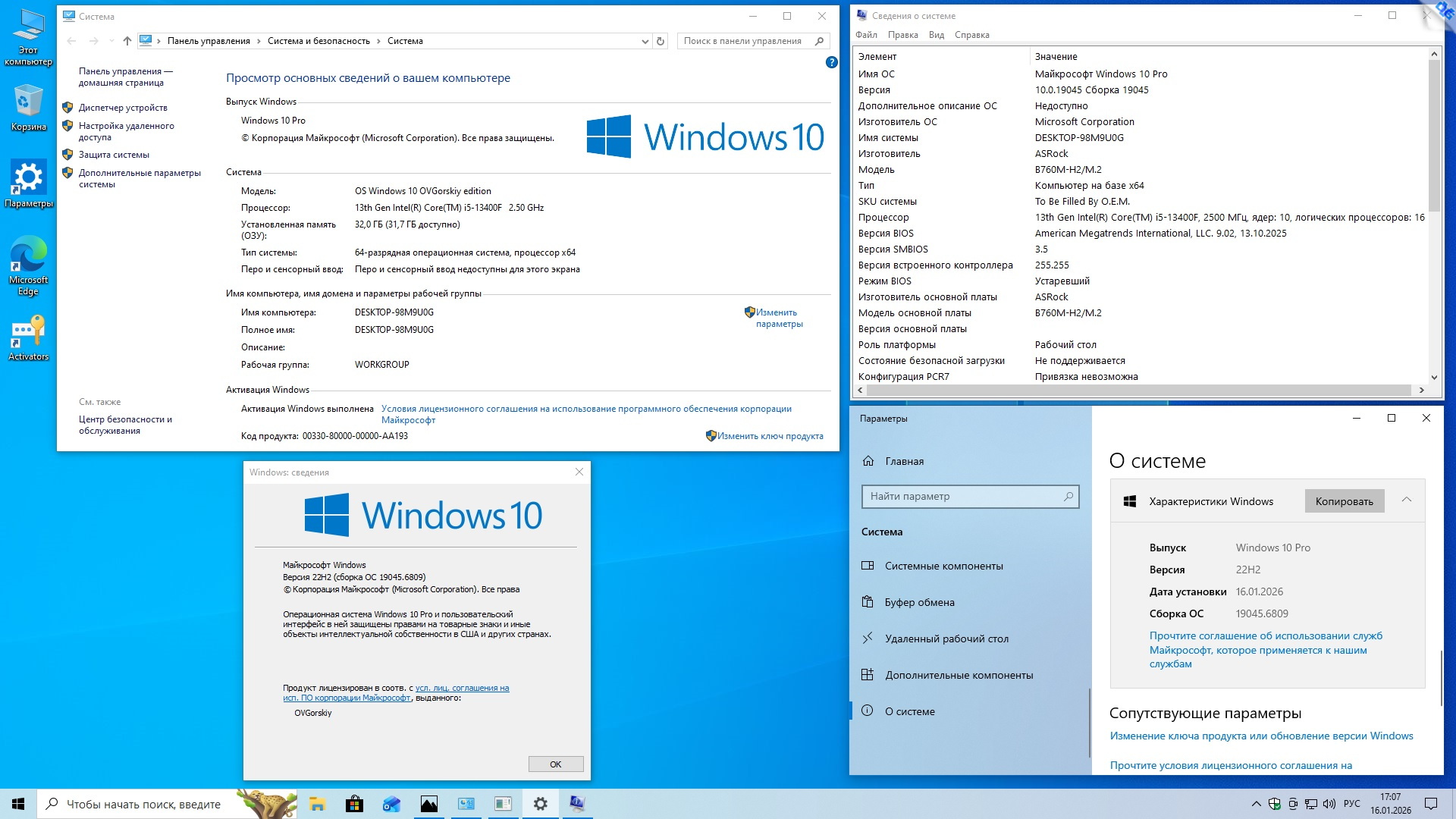
Task: Click the volume icon in system tray
Action: (x=1329, y=804)
